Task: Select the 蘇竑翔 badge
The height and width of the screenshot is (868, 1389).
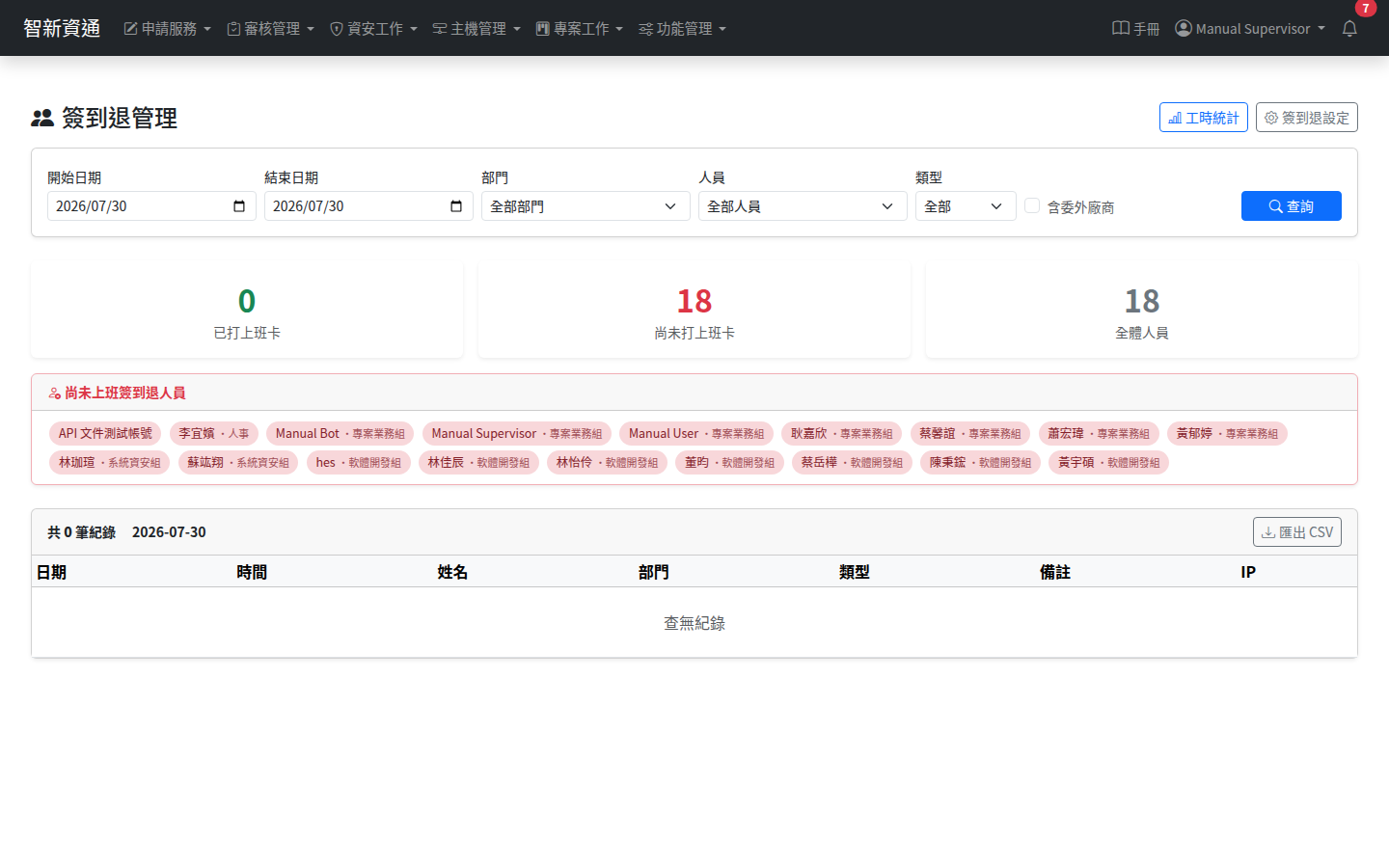Action: tap(238, 463)
